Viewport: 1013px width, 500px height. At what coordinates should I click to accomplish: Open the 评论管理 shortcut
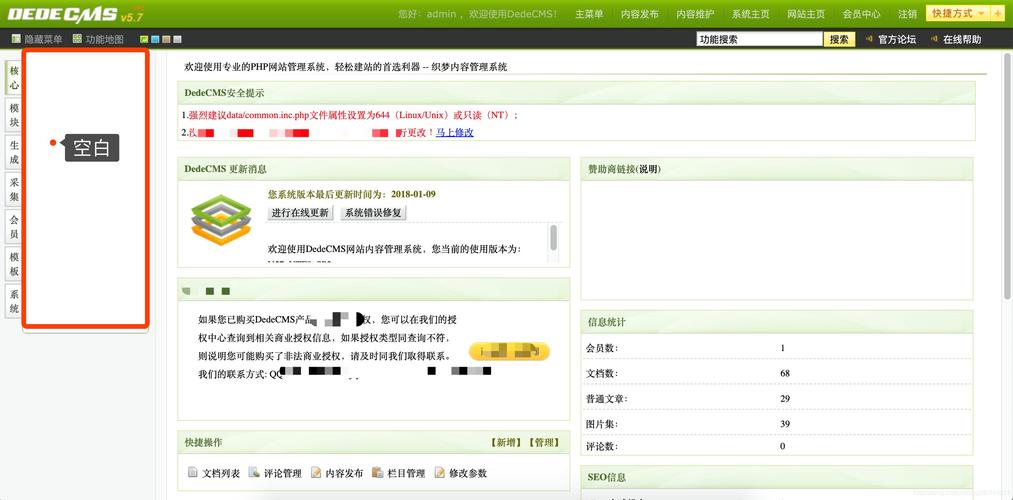click(x=283, y=474)
